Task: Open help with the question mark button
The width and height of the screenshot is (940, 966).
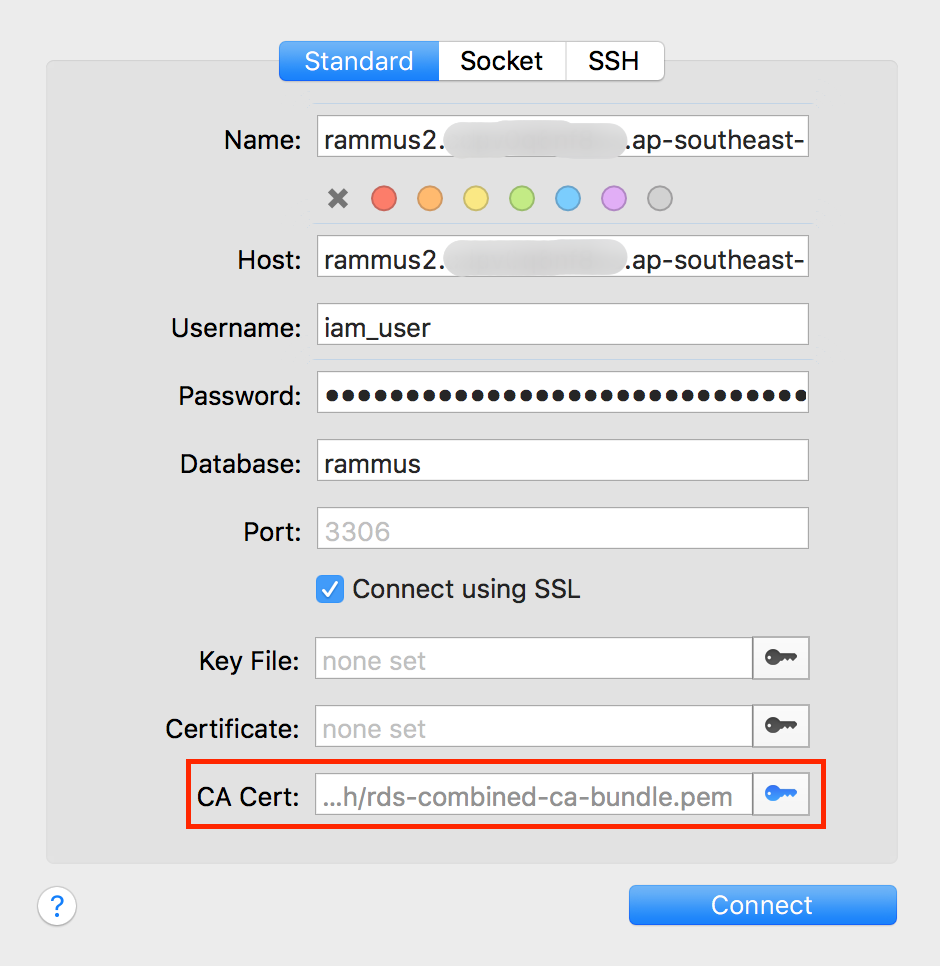Action: coord(57,906)
